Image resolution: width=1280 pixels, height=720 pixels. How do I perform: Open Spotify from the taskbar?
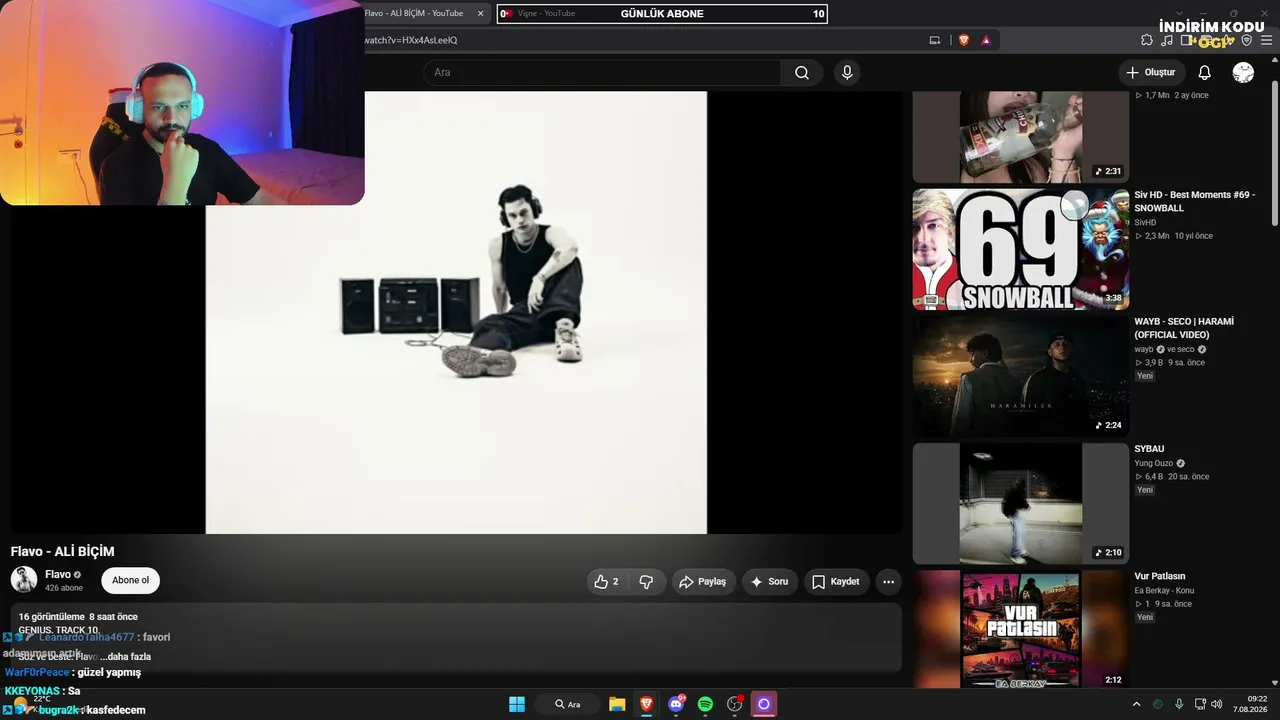coord(705,704)
